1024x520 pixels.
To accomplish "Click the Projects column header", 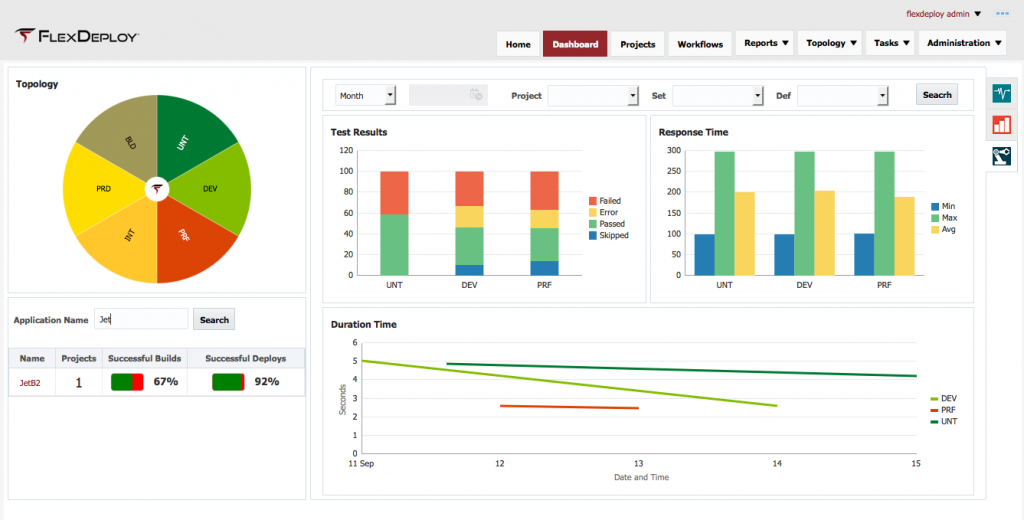I will coord(78,358).
